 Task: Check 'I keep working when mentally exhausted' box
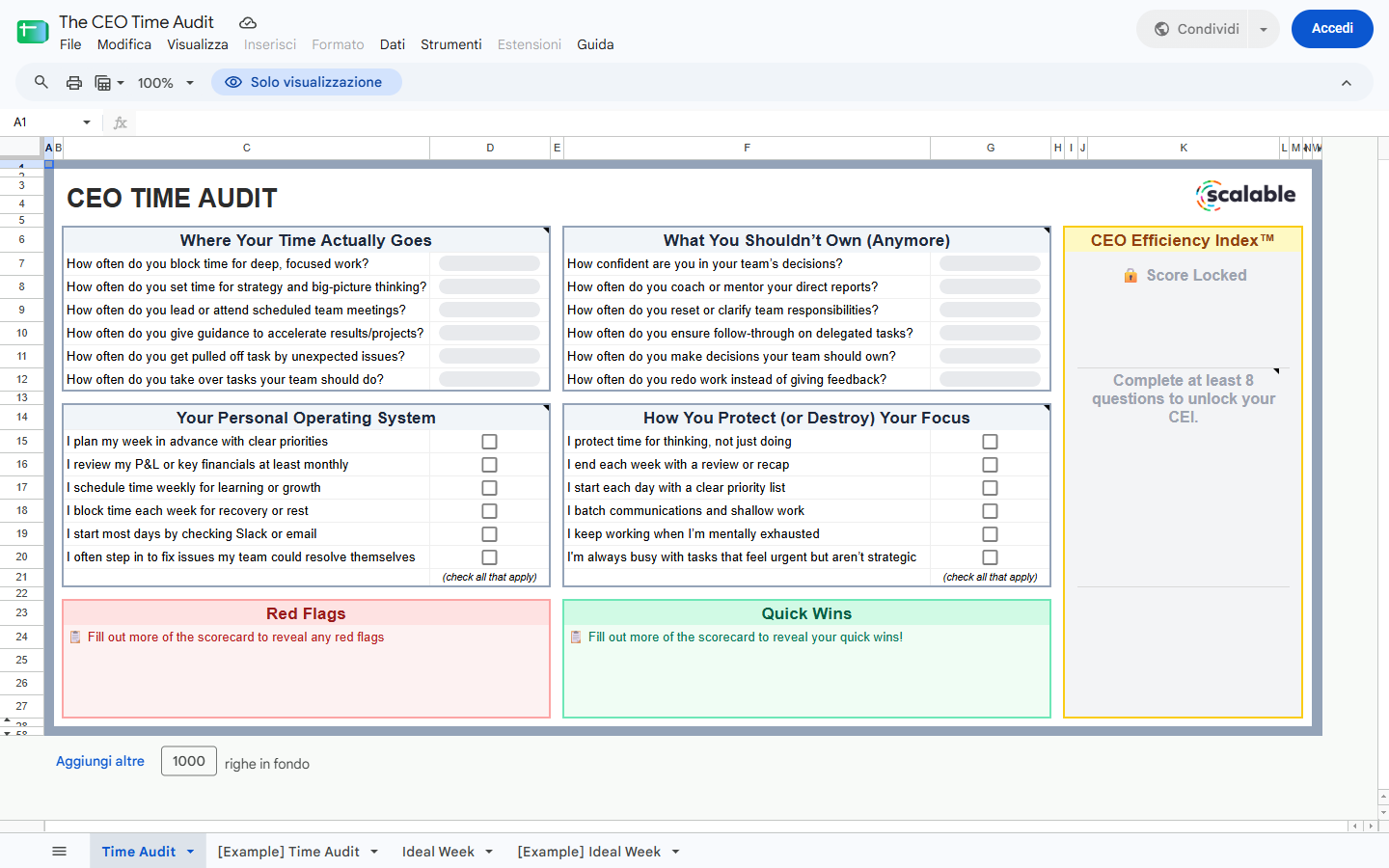(990, 534)
